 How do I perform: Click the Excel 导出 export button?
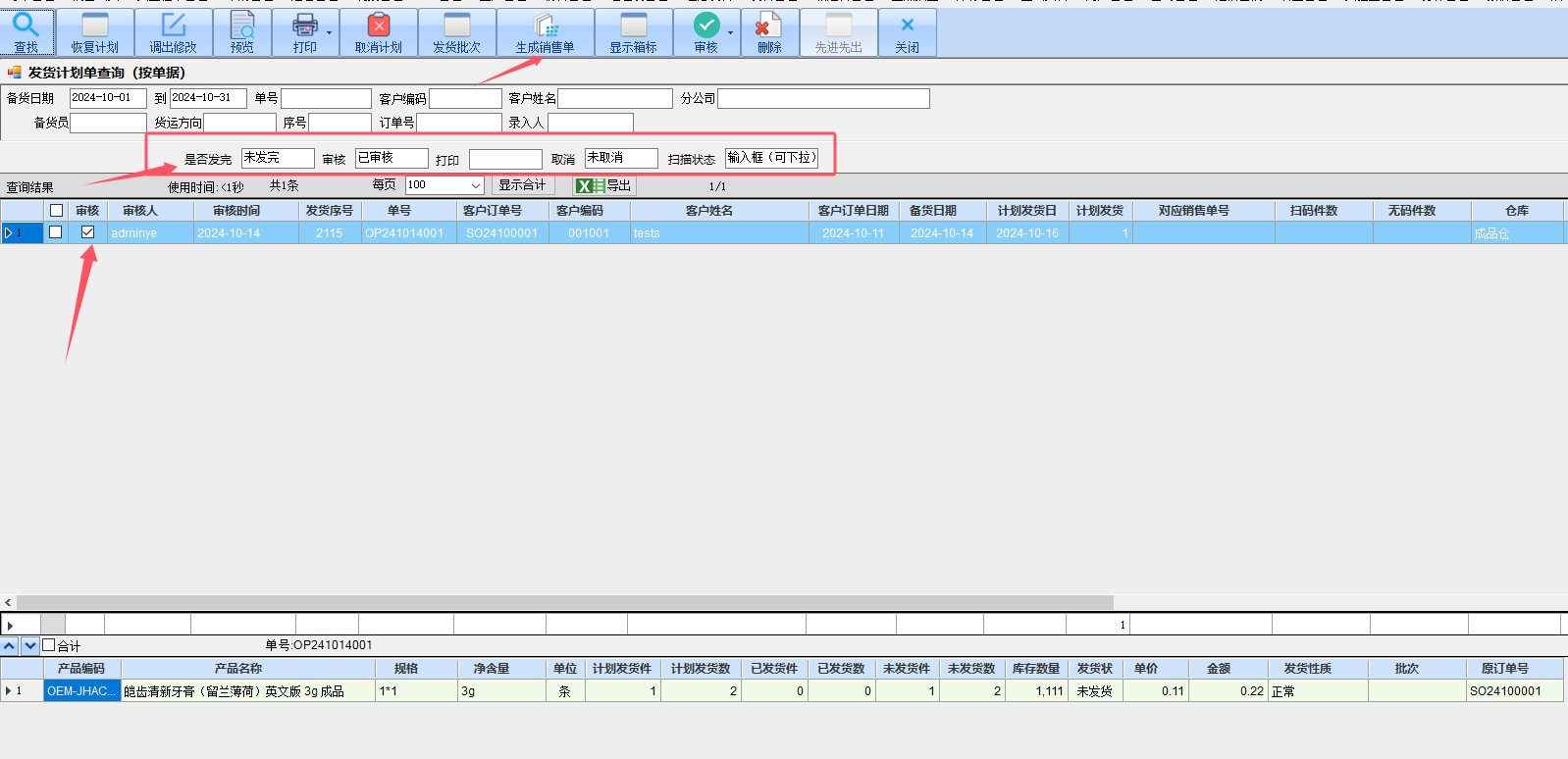(604, 185)
